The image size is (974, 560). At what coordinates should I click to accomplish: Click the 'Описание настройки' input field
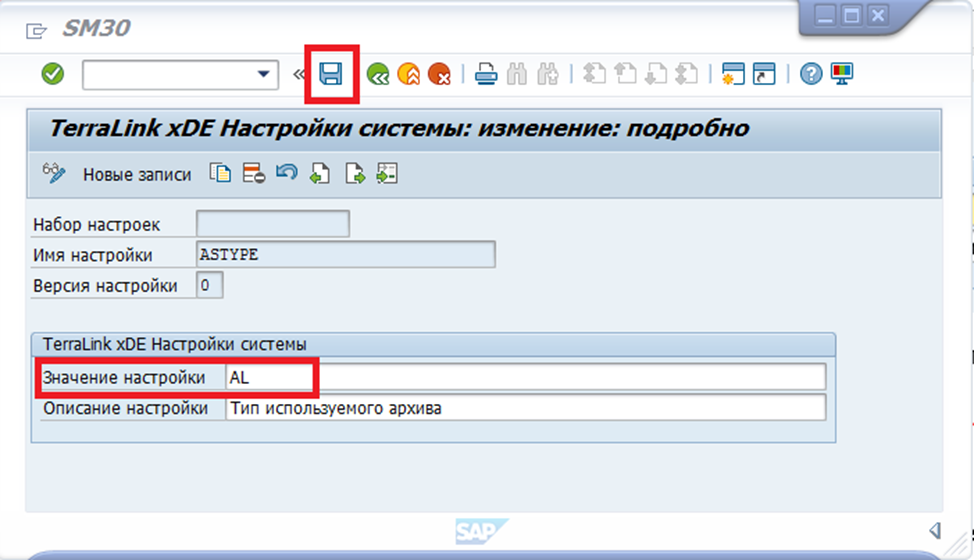pos(525,408)
